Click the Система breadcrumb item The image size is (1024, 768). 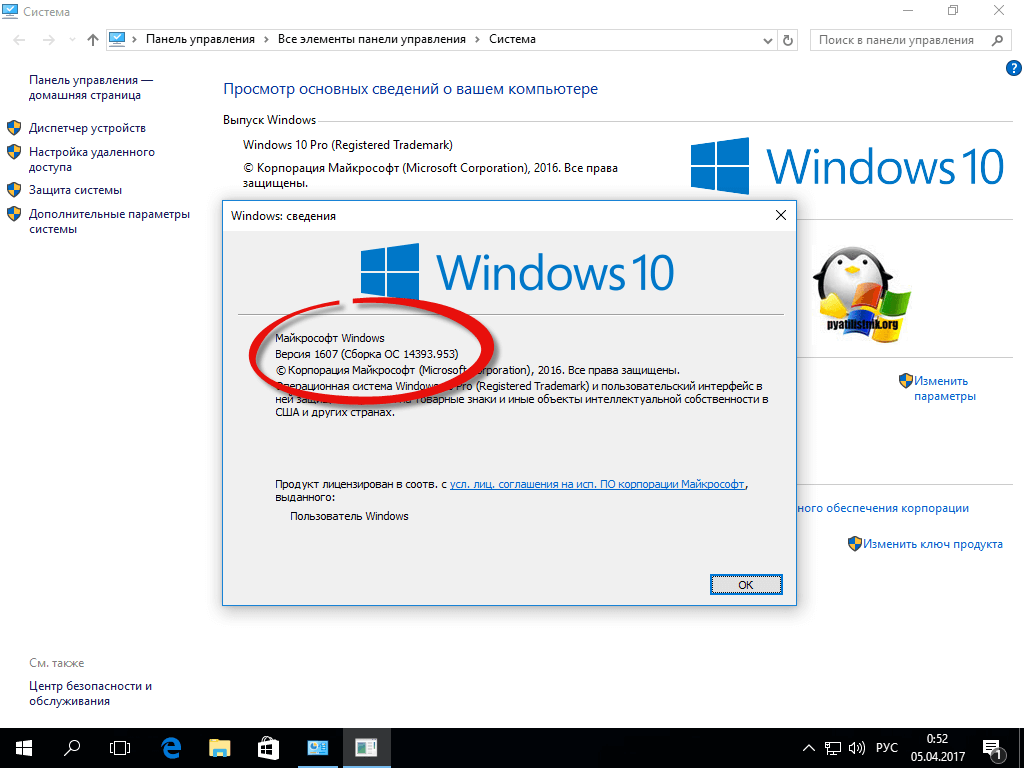513,39
